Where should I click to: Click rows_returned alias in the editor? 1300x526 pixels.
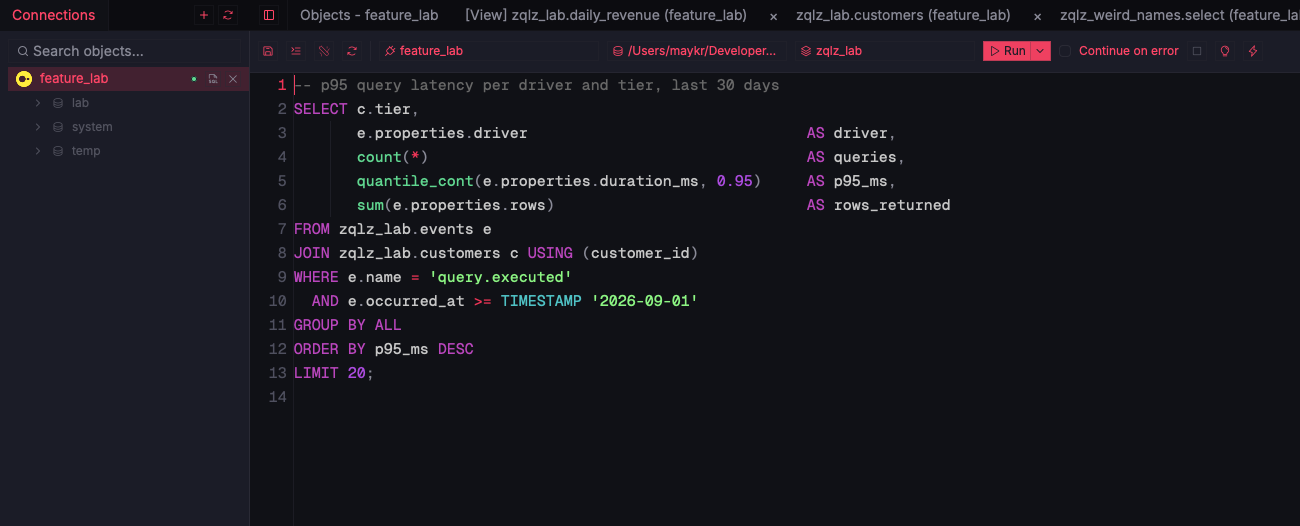point(892,205)
